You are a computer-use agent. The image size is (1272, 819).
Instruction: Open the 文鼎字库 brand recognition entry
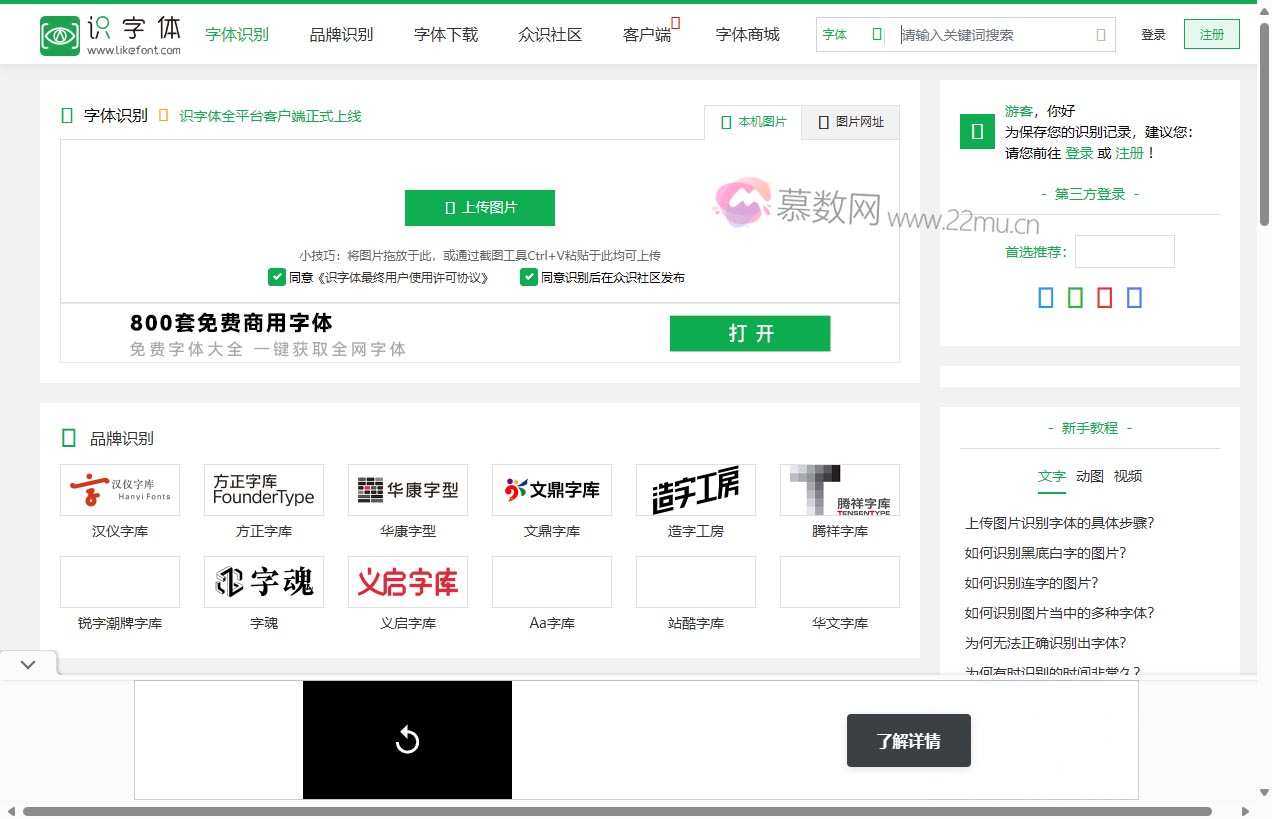551,490
